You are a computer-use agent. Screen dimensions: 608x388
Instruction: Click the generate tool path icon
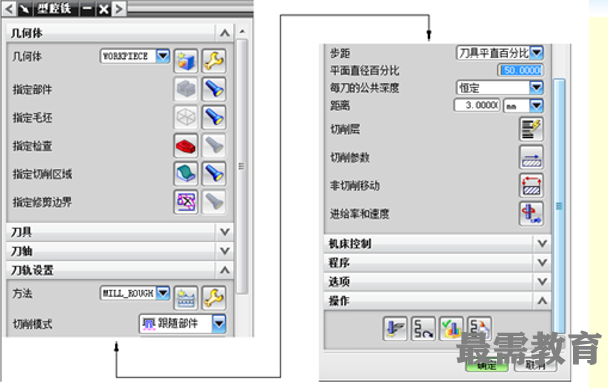395,329
